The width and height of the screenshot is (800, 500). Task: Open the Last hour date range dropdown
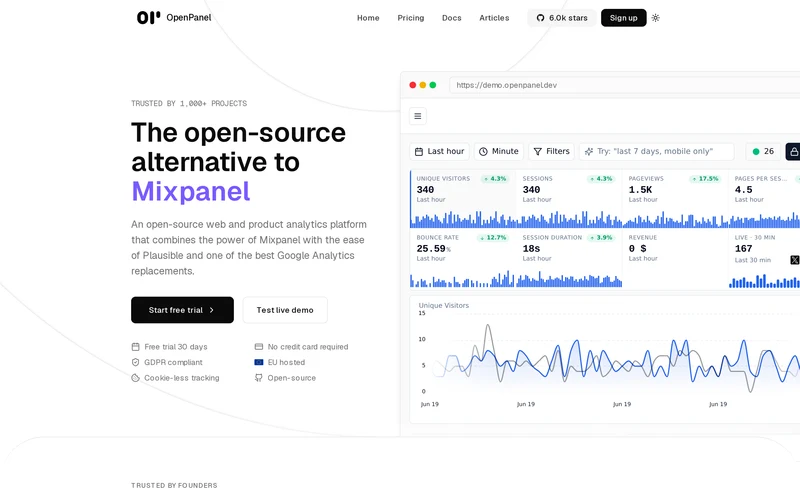point(439,152)
